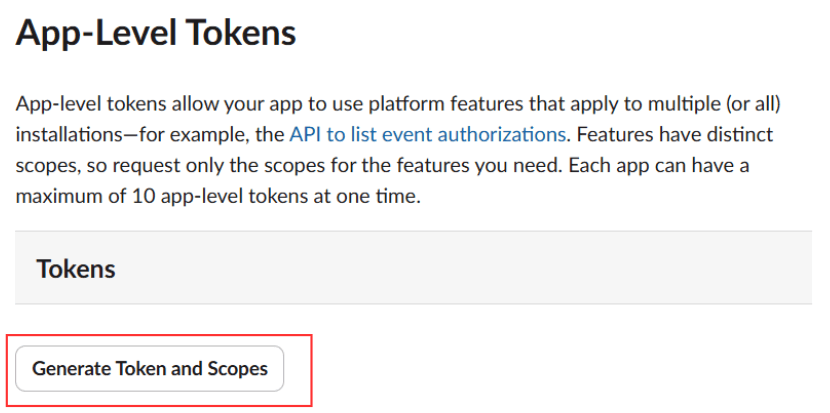Click the Tokens section header label

coord(76,268)
